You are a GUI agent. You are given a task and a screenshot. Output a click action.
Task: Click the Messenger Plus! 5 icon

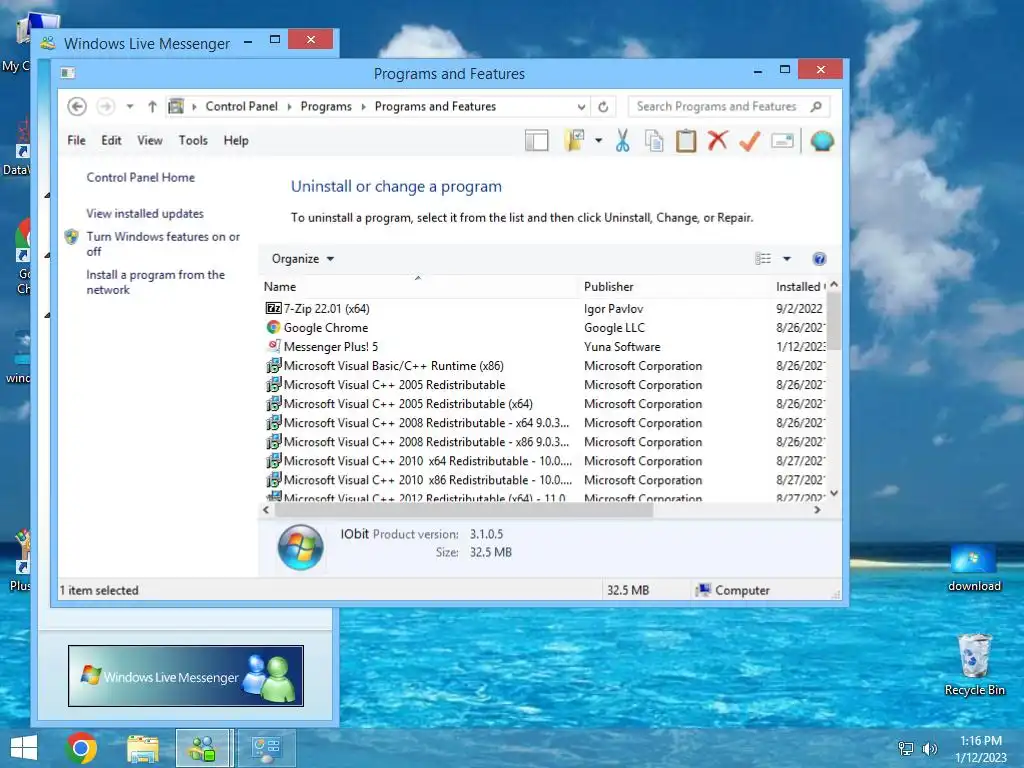click(x=274, y=346)
